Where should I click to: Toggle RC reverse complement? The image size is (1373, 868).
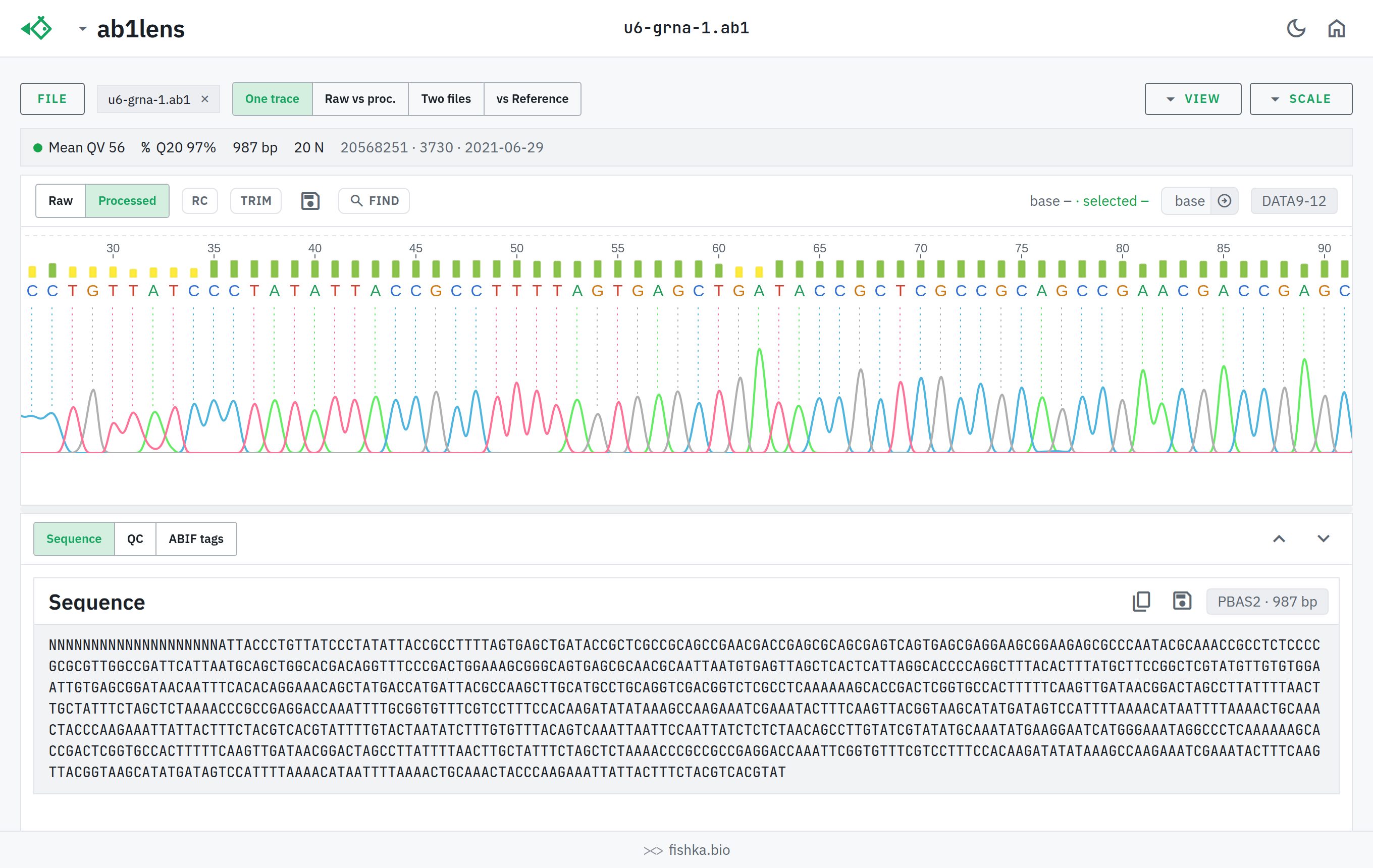point(199,201)
